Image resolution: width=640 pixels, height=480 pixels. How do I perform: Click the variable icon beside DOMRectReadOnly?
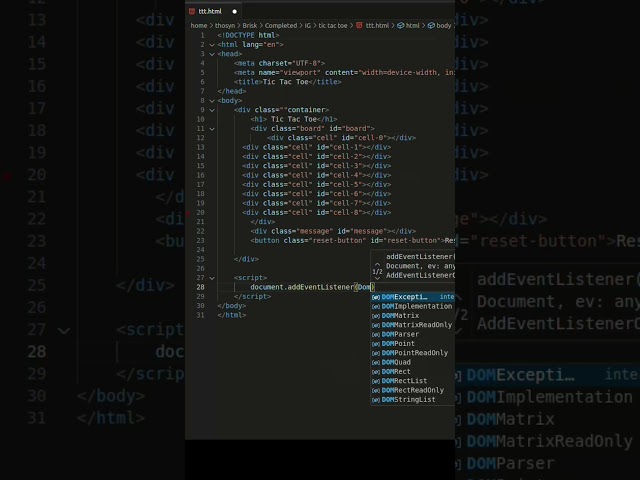[376, 391]
